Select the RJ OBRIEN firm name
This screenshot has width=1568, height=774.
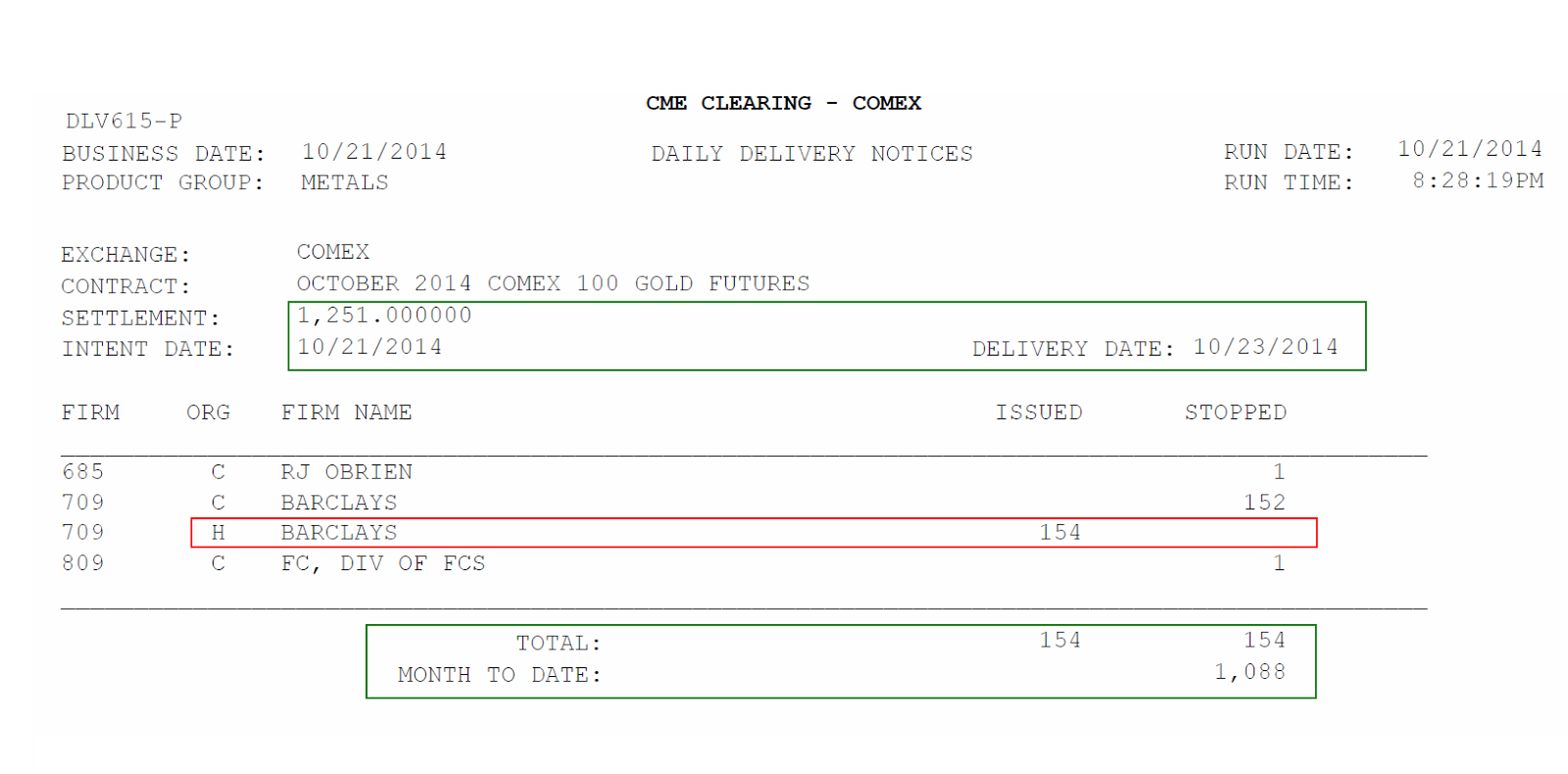346,472
